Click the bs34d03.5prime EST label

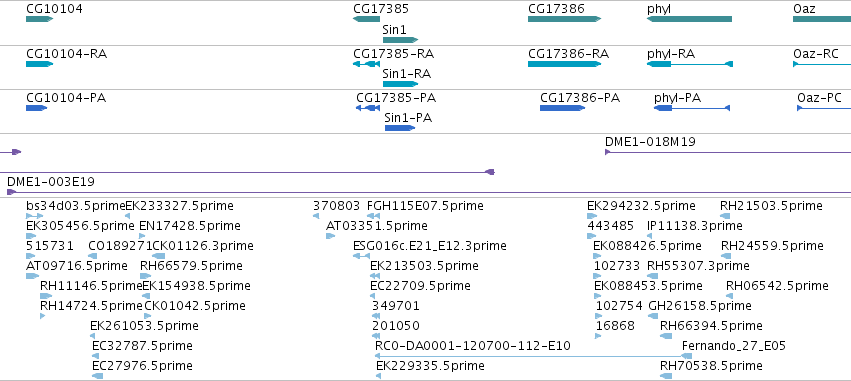tap(75, 206)
